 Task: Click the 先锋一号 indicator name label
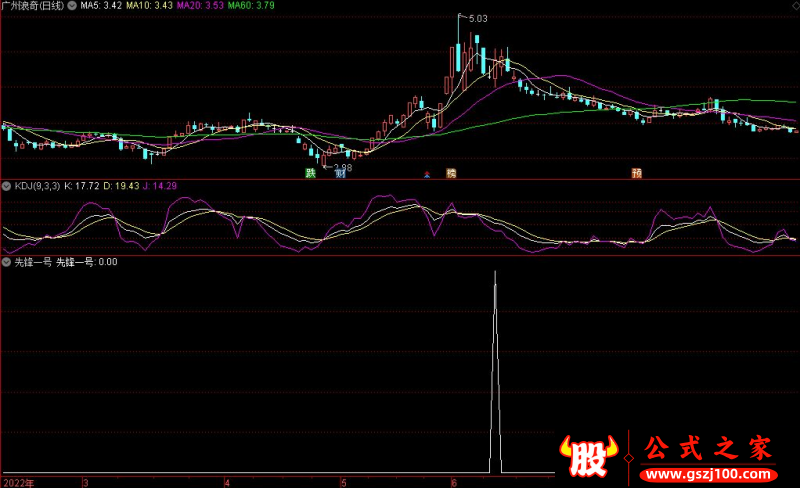(x=32, y=262)
